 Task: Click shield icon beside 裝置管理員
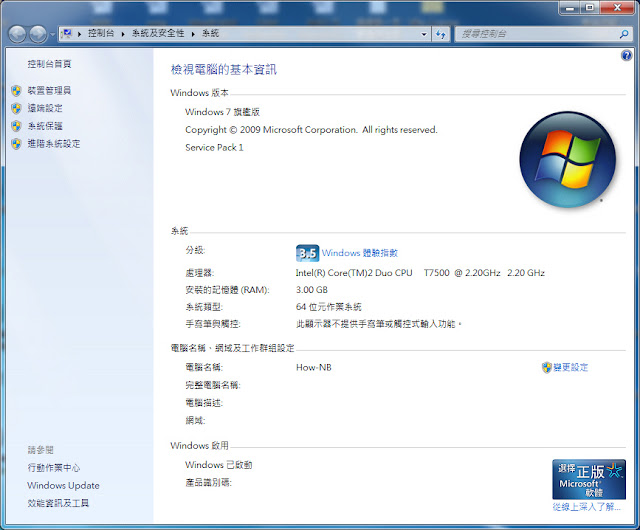tap(16, 91)
